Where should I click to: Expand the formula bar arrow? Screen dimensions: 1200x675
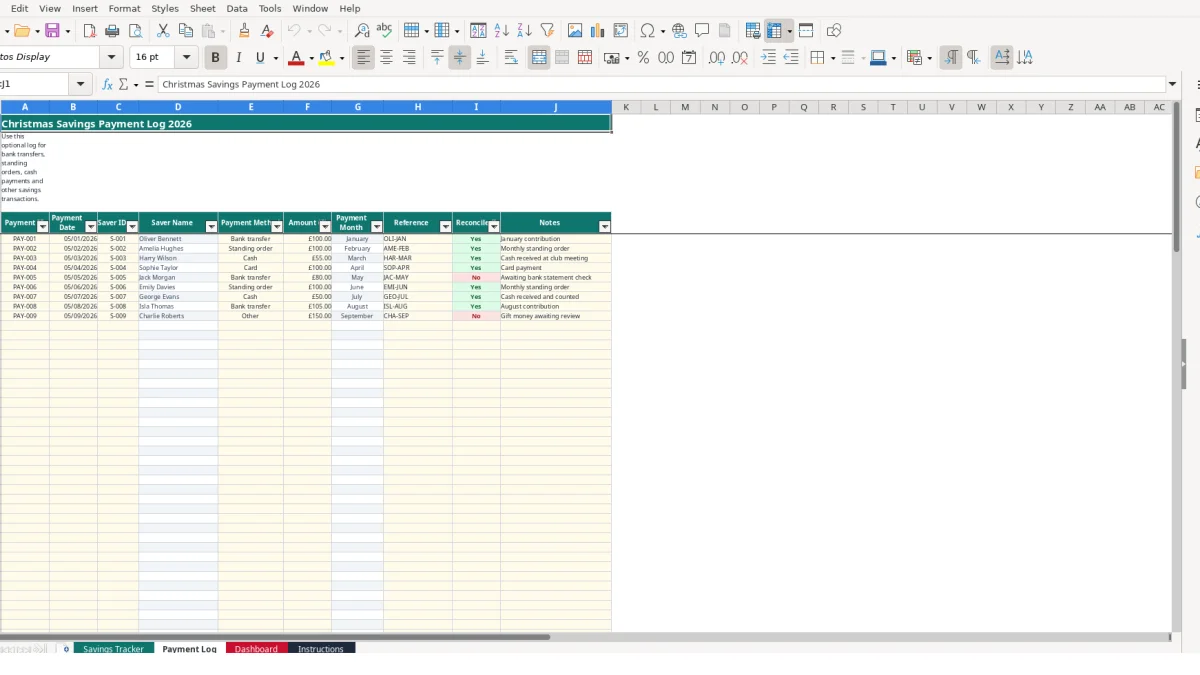(1173, 85)
